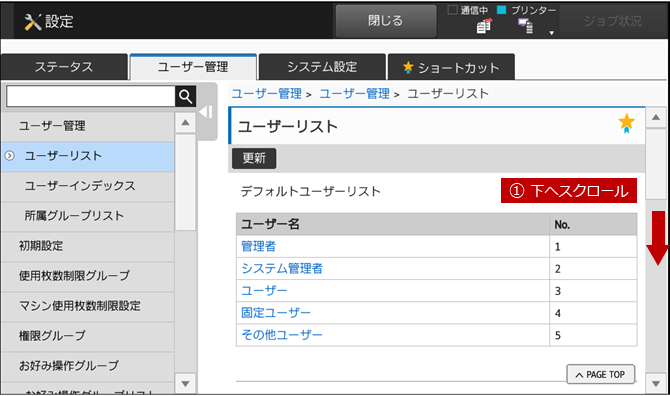Select ユーザー管理 in the sidebar menu

(x=88, y=126)
